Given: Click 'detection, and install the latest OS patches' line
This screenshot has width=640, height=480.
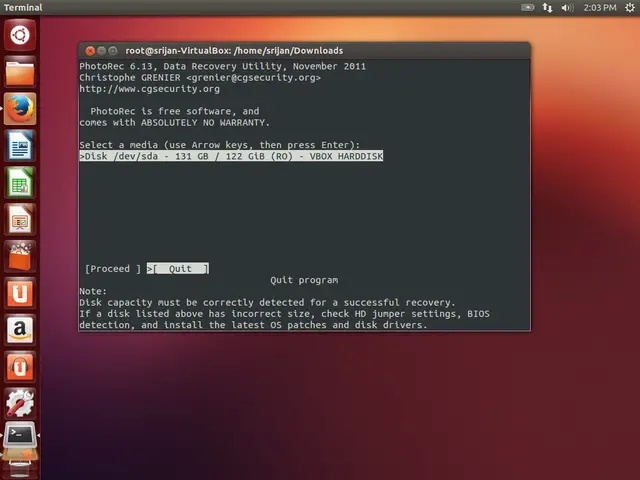Looking at the screenshot, I should pyautogui.click(x=253, y=324).
